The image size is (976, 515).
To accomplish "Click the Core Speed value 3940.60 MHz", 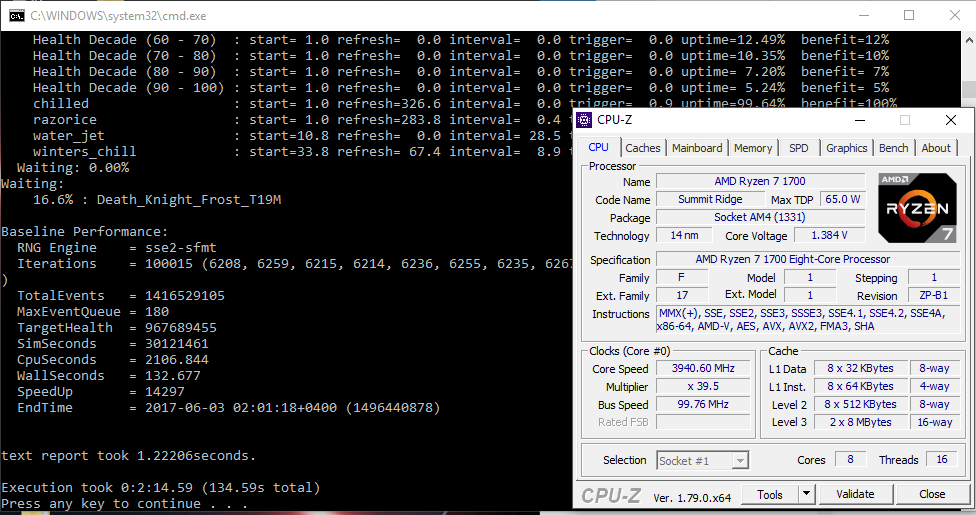I will click(703, 368).
